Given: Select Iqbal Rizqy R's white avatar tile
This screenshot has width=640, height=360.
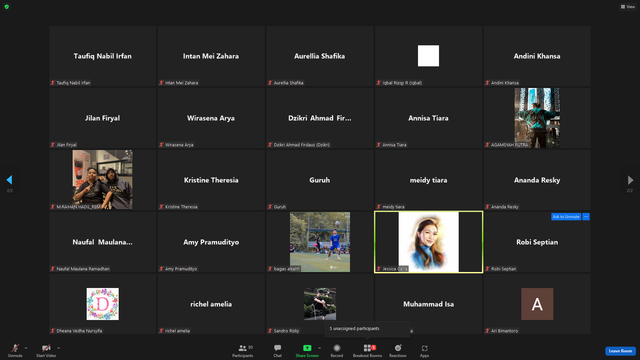Looking at the screenshot, I should coord(429,56).
